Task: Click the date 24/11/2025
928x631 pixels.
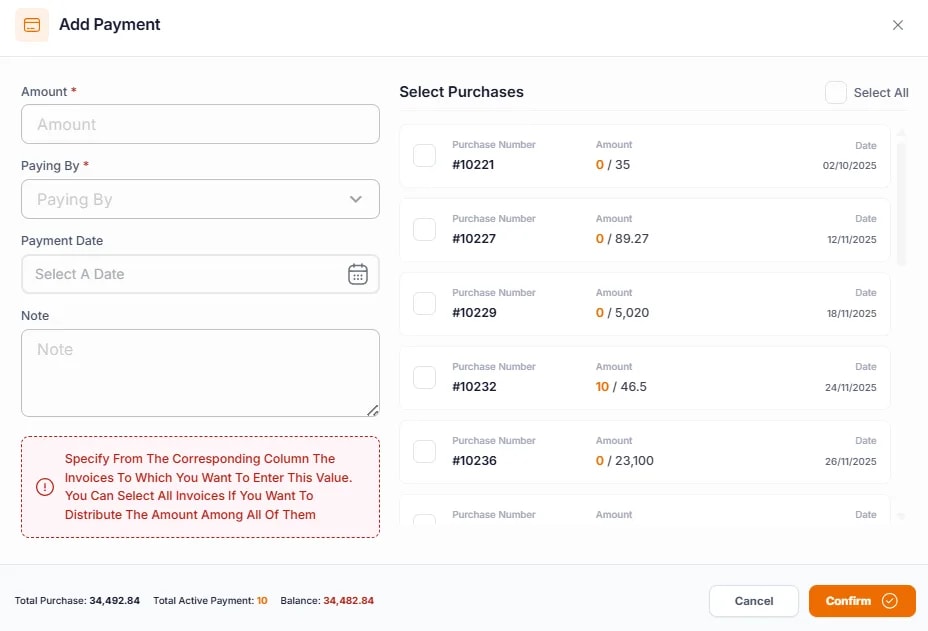Action: point(850,388)
